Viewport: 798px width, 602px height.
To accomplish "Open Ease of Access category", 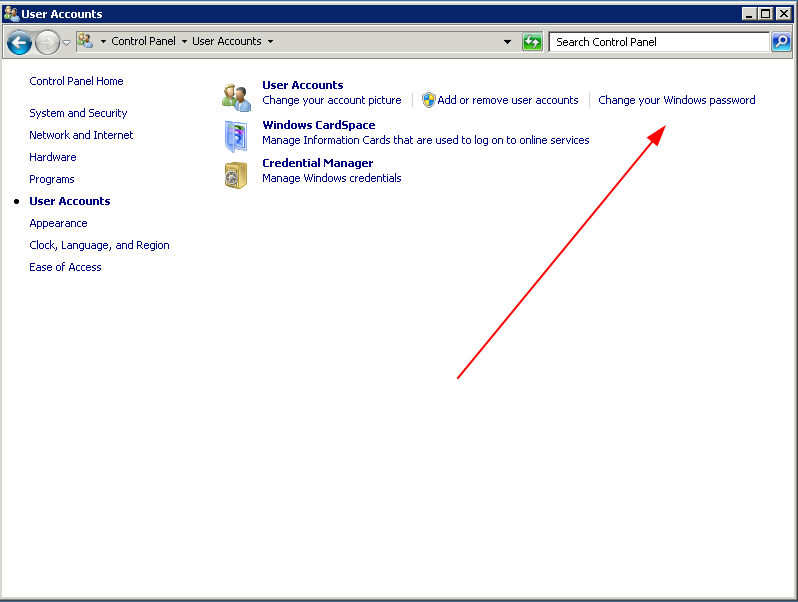I will pos(65,267).
